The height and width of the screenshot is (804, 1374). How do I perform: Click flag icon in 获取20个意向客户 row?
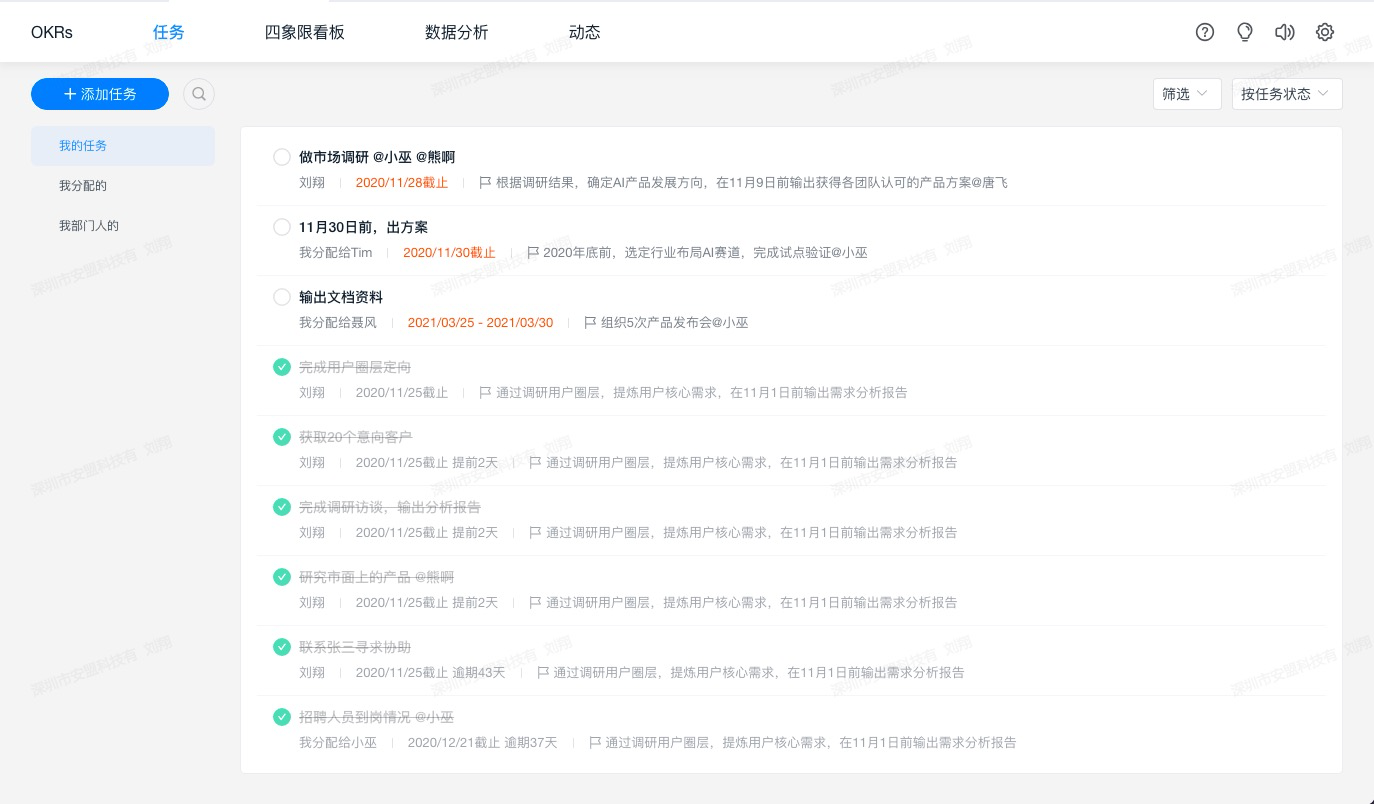click(535, 463)
